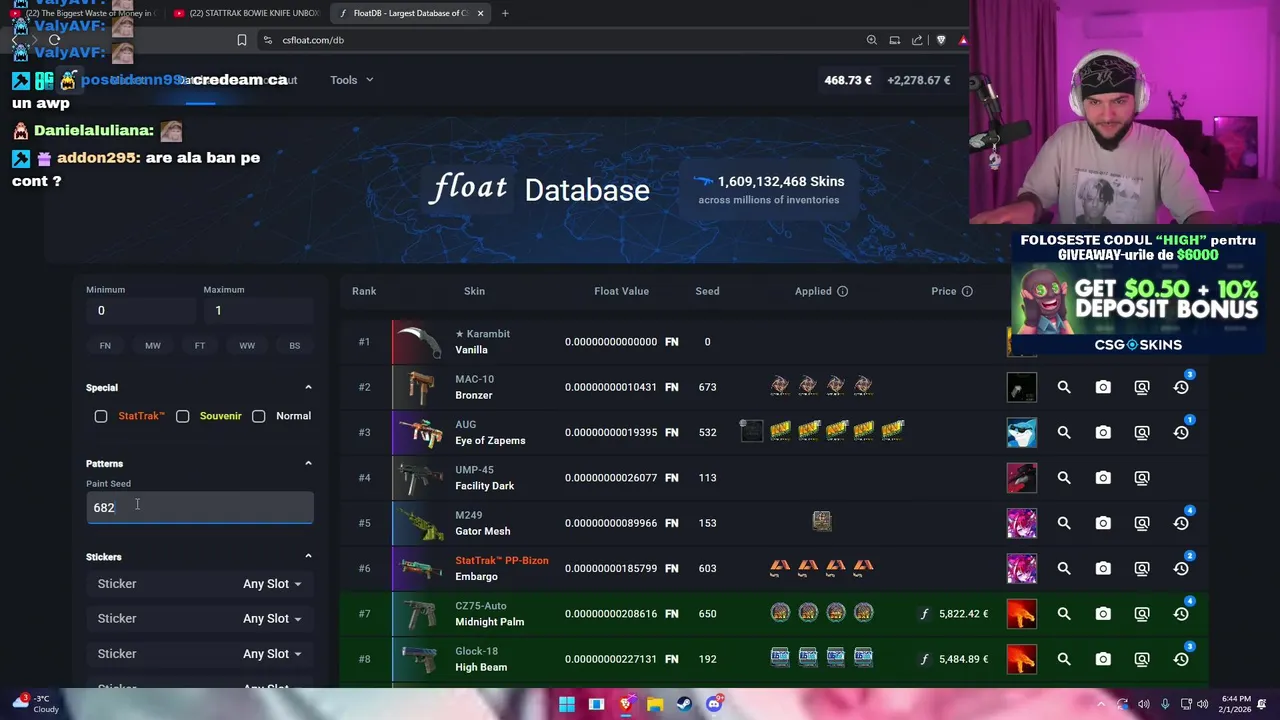The width and height of the screenshot is (1280, 720).
Task: Click the share icon in the browser address bar
Action: [917, 40]
